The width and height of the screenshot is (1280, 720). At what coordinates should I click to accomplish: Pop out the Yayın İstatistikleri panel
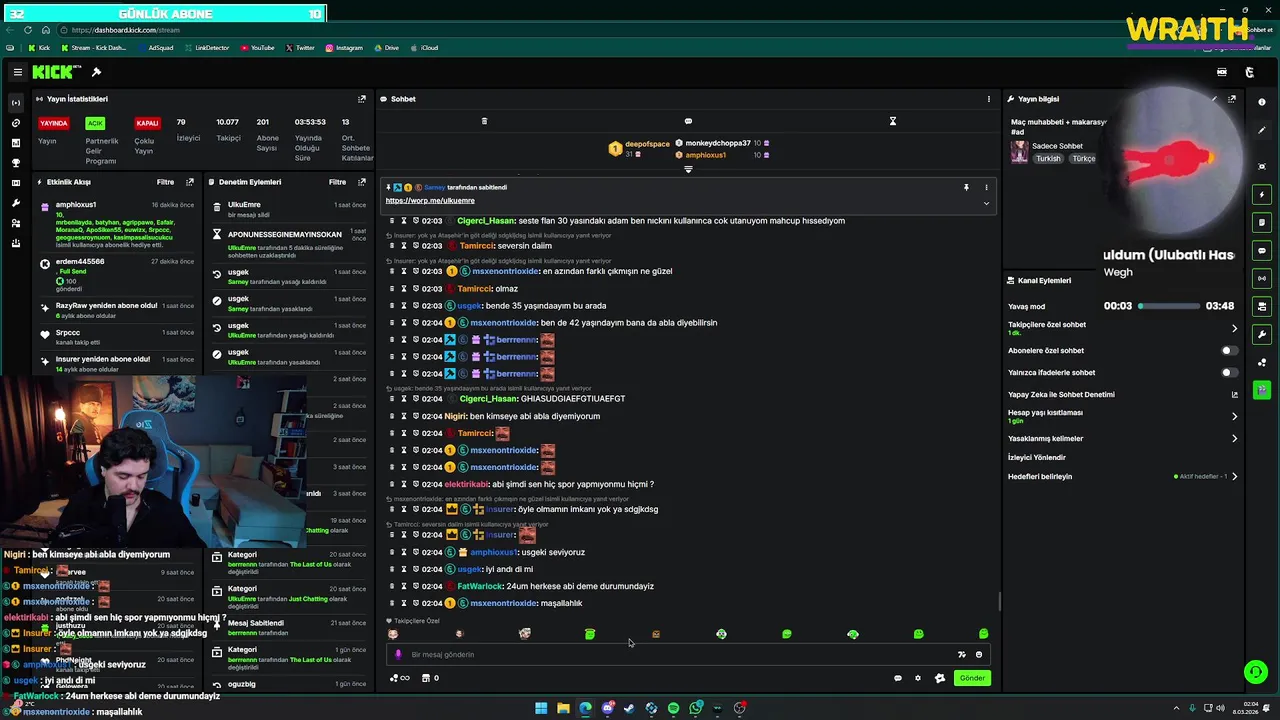tap(362, 99)
